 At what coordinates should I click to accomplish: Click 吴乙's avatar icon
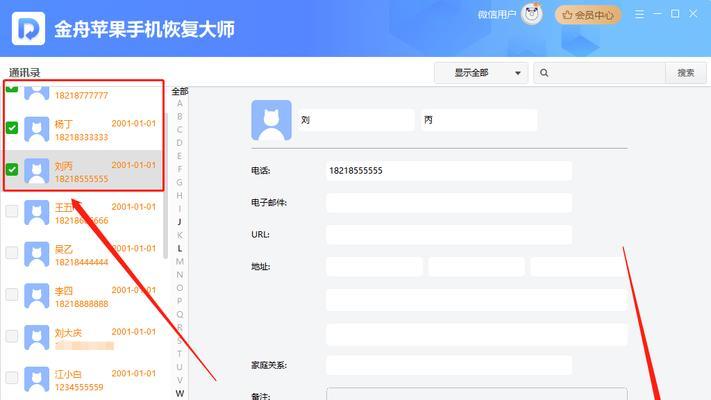[x=37, y=254]
